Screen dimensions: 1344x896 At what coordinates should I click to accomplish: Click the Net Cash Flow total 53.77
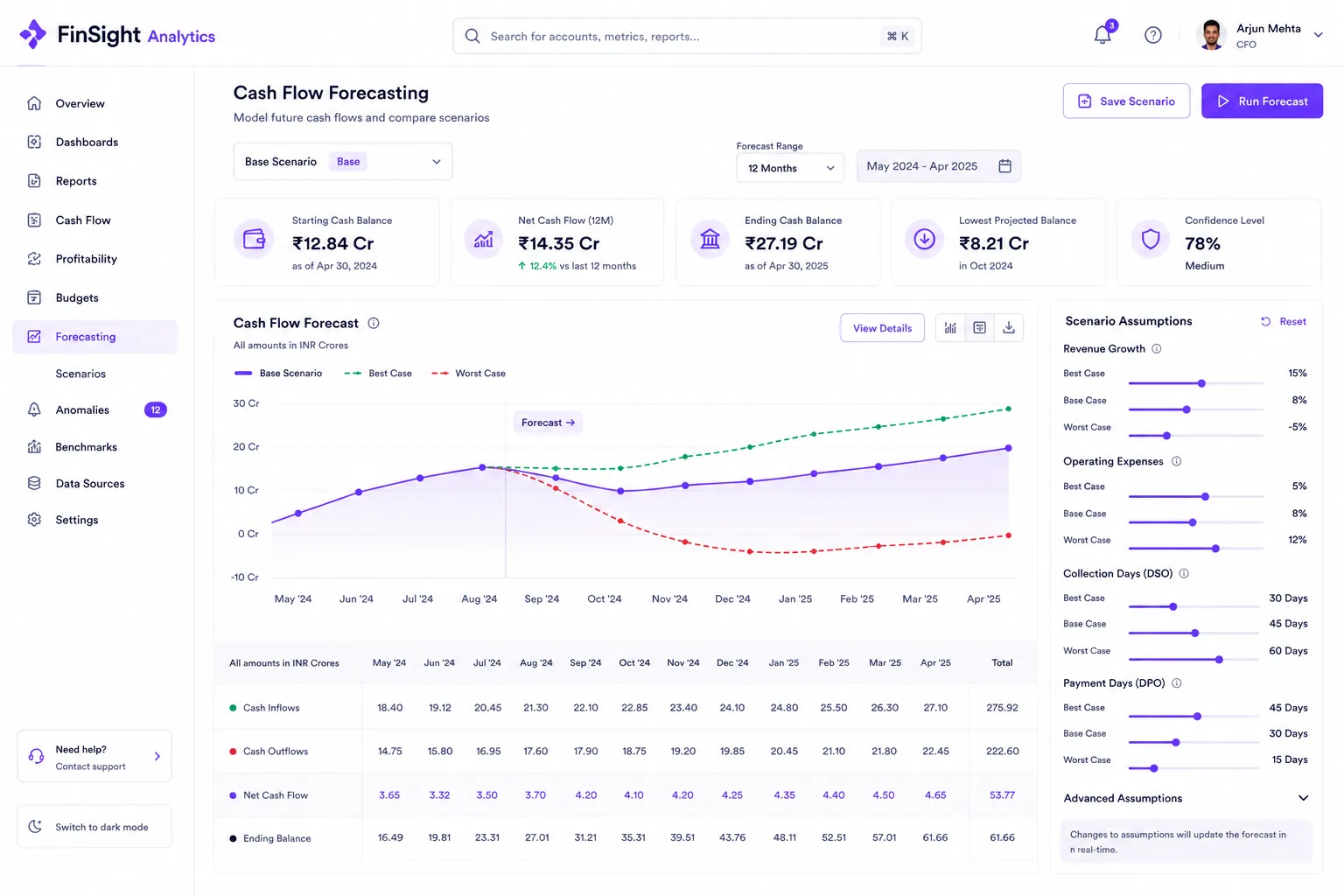click(x=1003, y=795)
